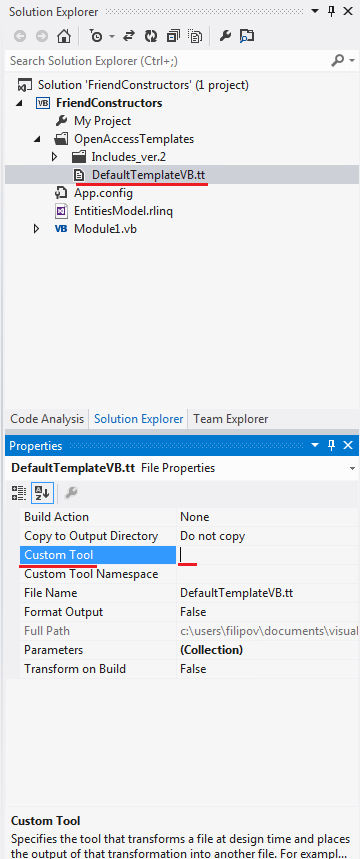Click the Home icon in Solution Explorer toolbar
This screenshot has height=859, width=360.
pyautogui.click(x=64, y=36)
